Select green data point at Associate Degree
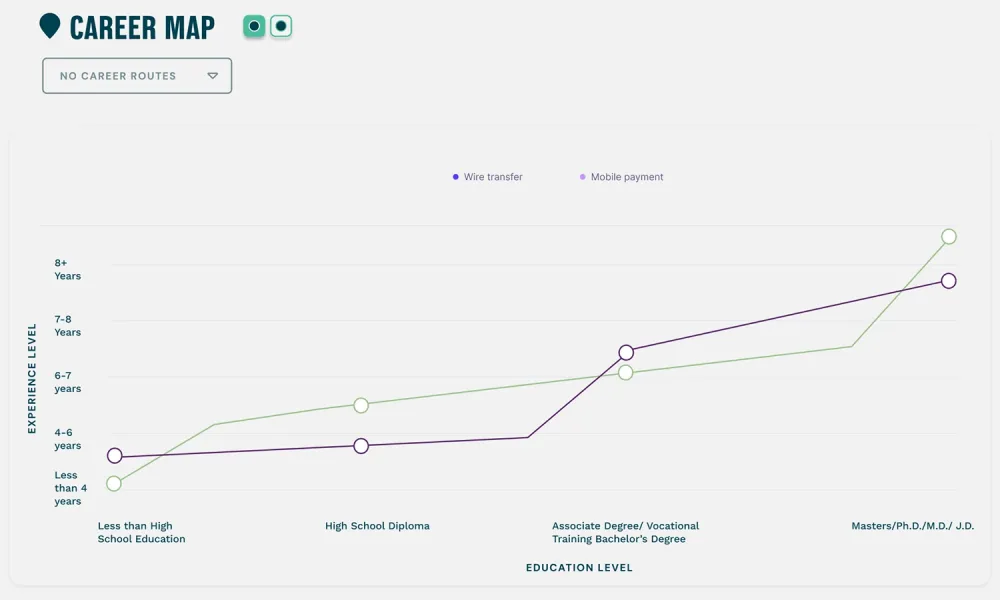The image size is (1000, 600). tap(626, 373)
